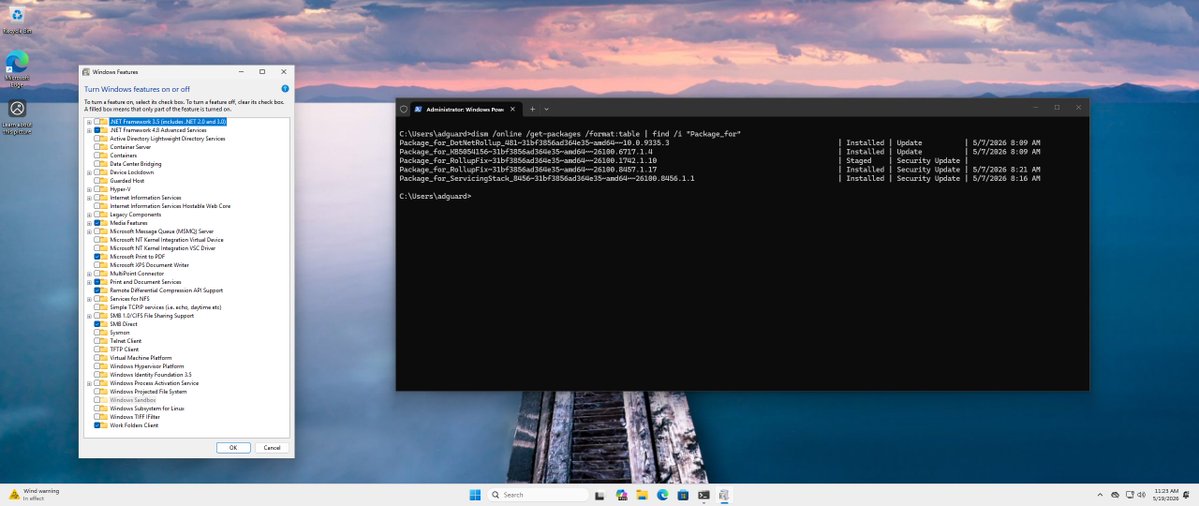Minimize the Terminal window

pos(1036,108)
